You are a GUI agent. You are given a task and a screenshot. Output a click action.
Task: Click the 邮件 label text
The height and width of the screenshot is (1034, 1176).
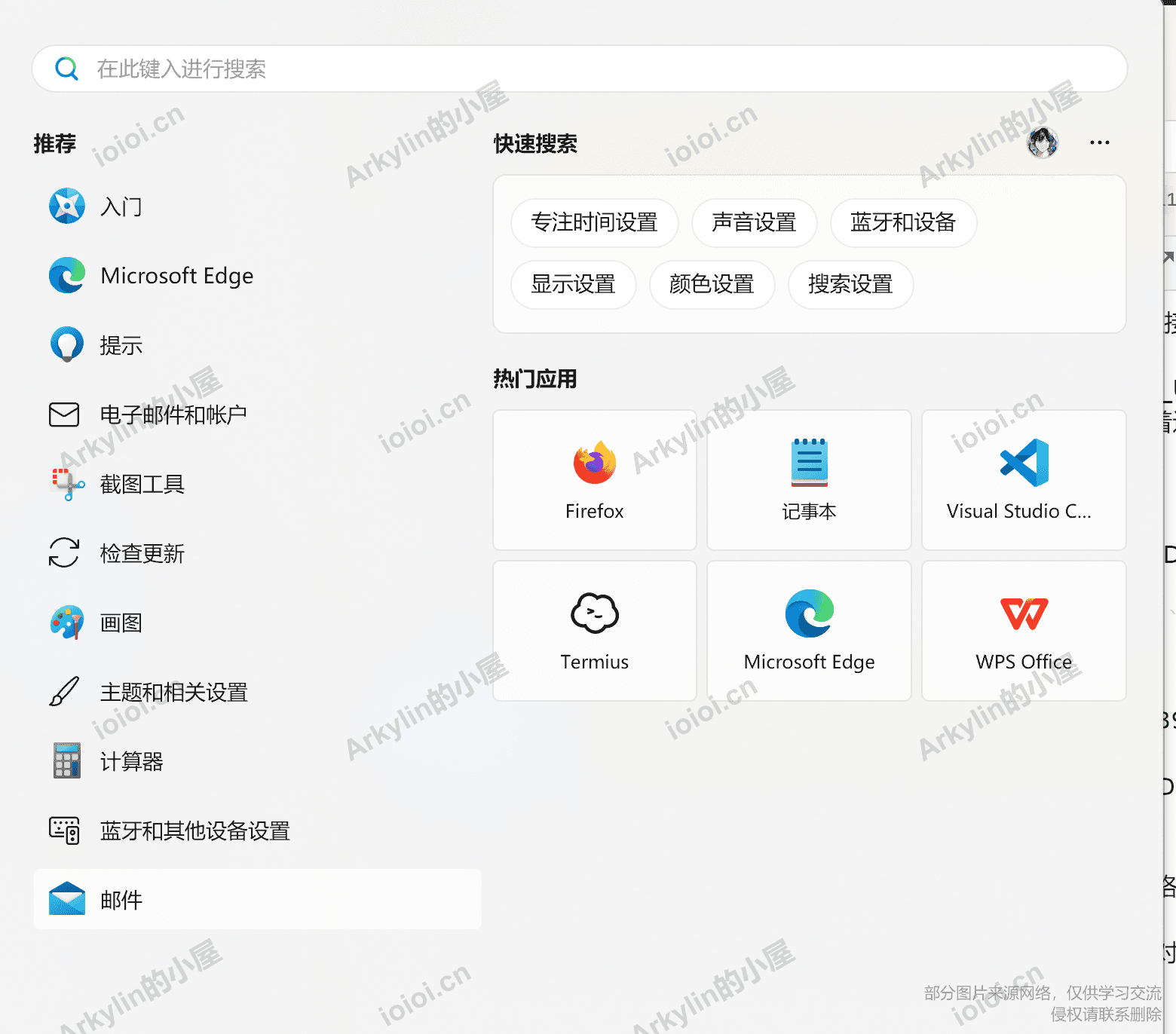(x=121, y=900)
